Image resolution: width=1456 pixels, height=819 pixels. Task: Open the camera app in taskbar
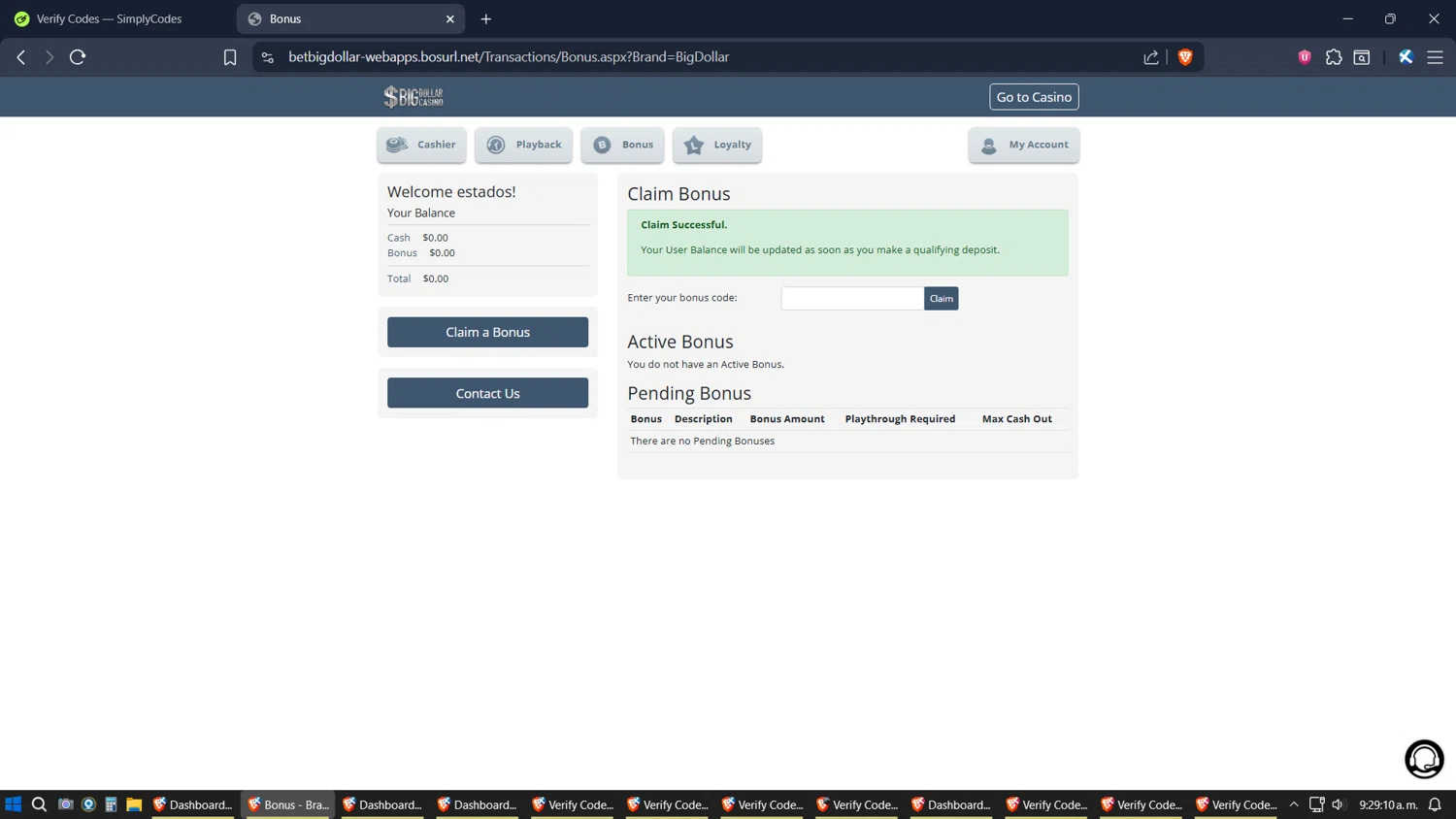click(65, 804)
